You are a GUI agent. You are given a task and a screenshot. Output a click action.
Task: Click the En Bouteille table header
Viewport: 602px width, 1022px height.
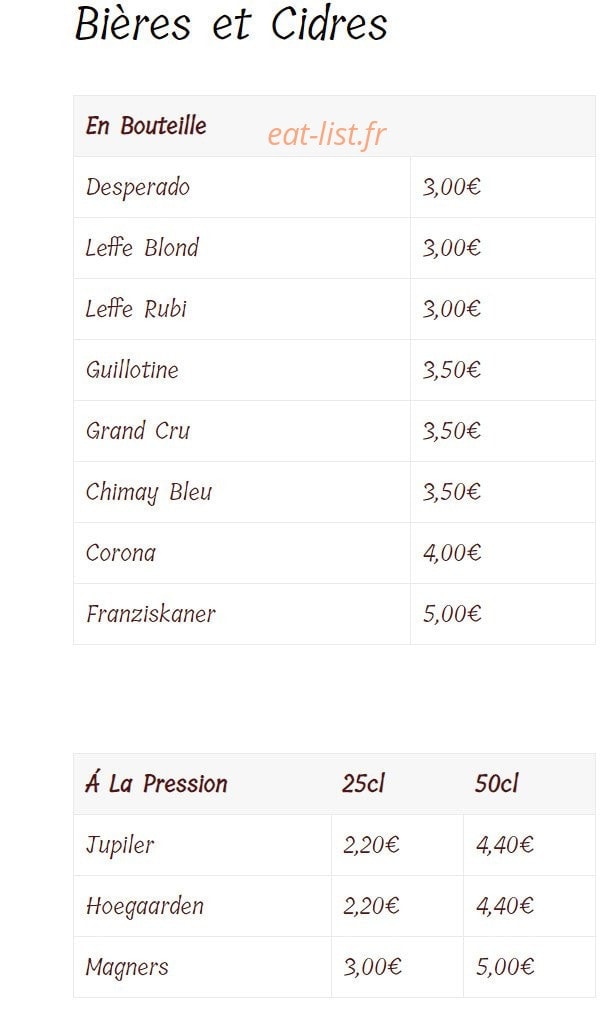[x=146, y=126]
